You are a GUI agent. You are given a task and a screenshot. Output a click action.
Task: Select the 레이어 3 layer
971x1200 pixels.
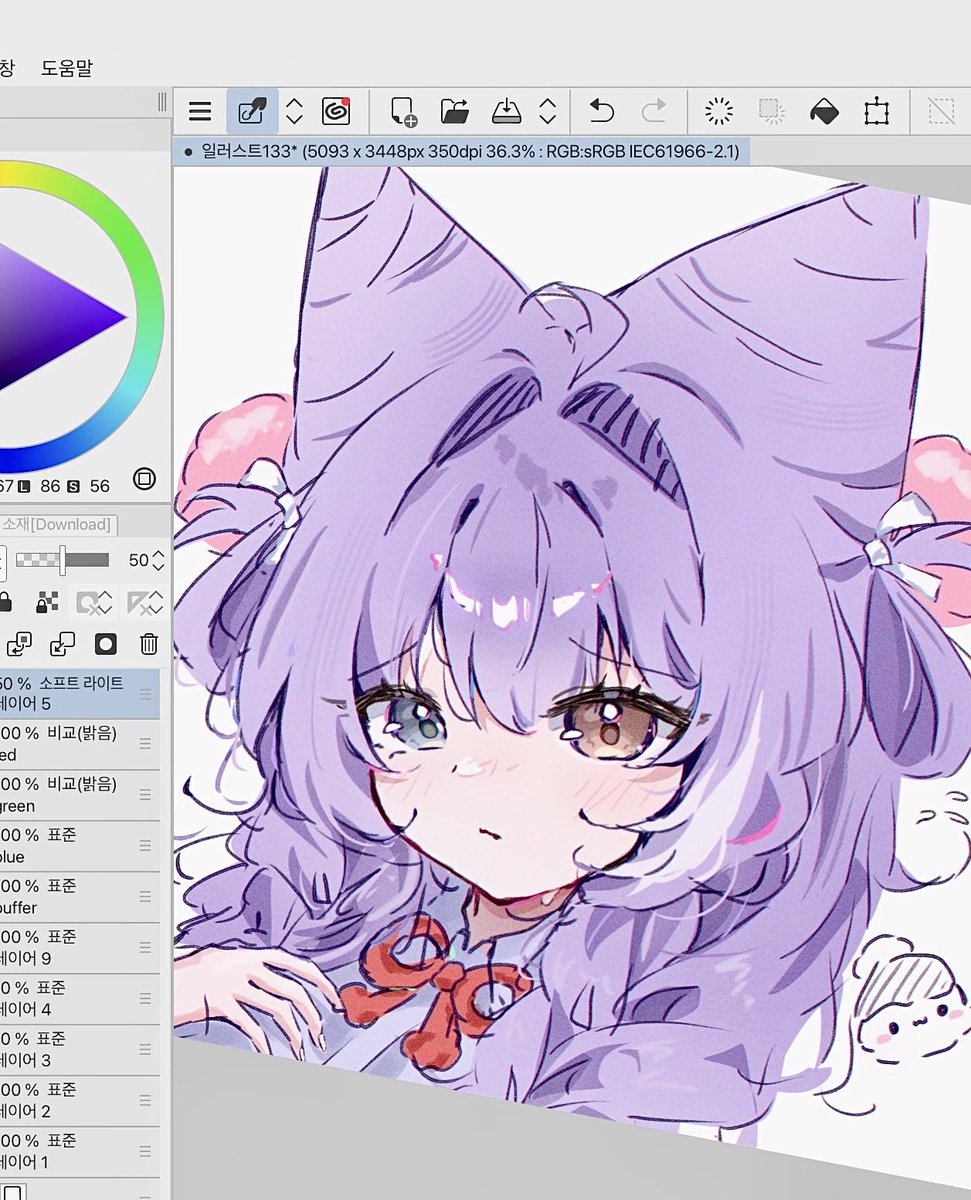[x=80, y=1050]
